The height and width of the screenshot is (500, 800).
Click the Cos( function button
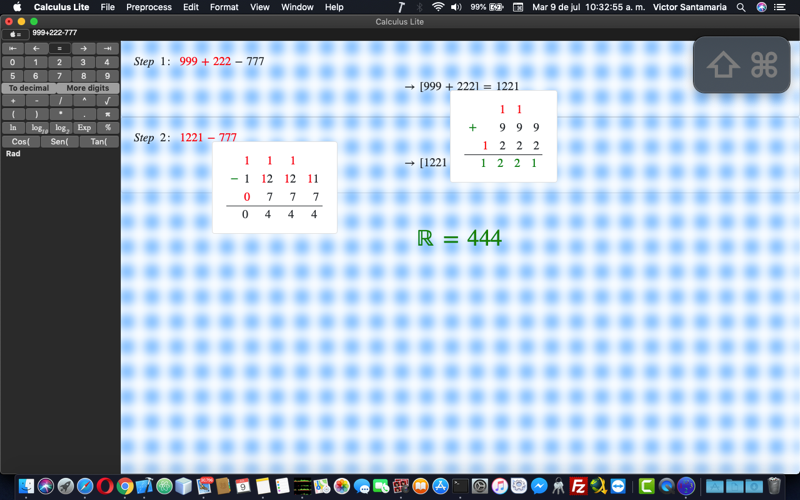(x=21, y=142)
